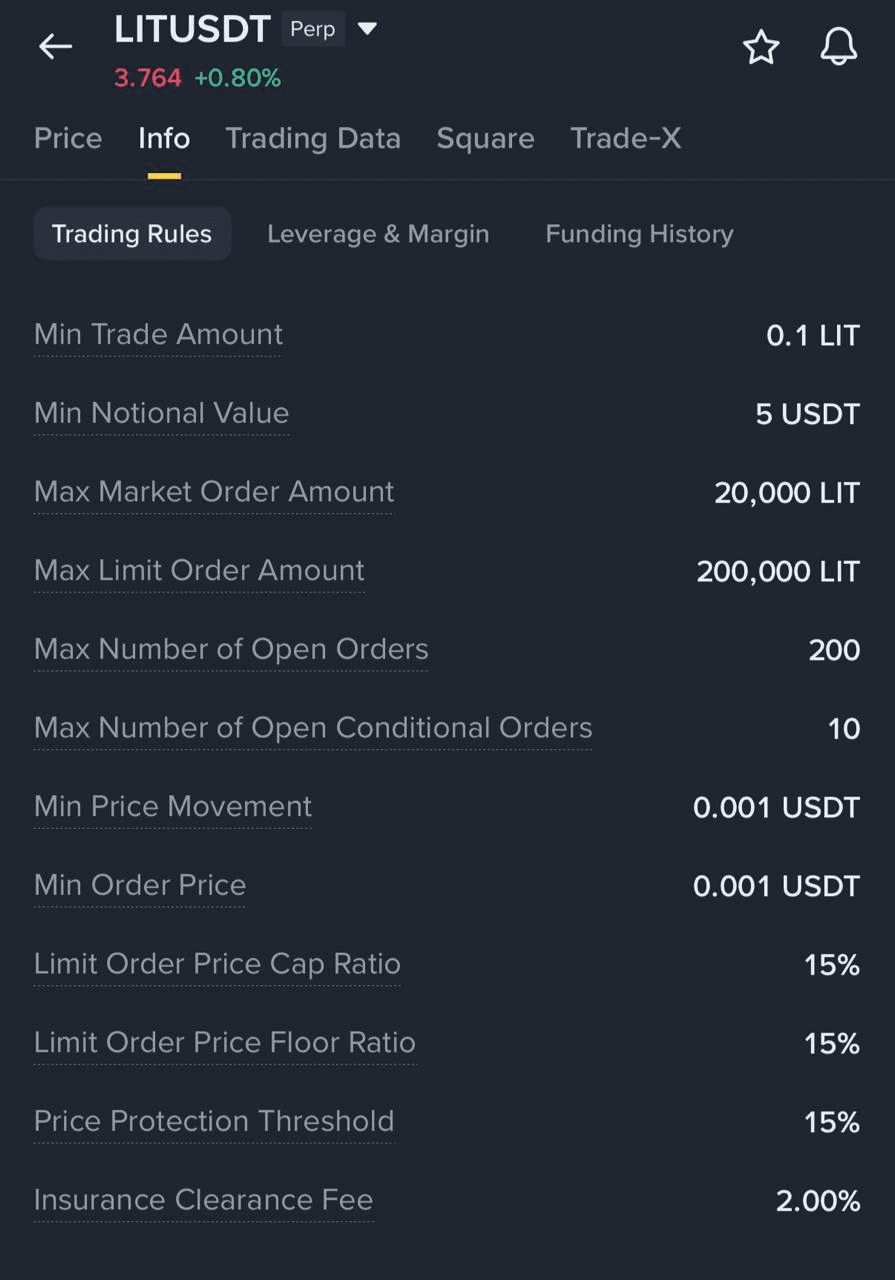
Task: Tap the Min Trade Amount label
Action: click(158, 334)
